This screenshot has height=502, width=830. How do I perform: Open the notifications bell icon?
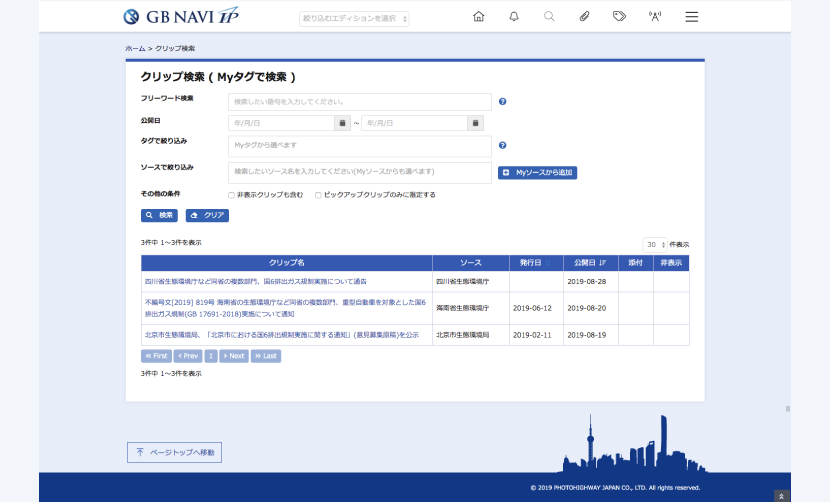click(514, 16)
